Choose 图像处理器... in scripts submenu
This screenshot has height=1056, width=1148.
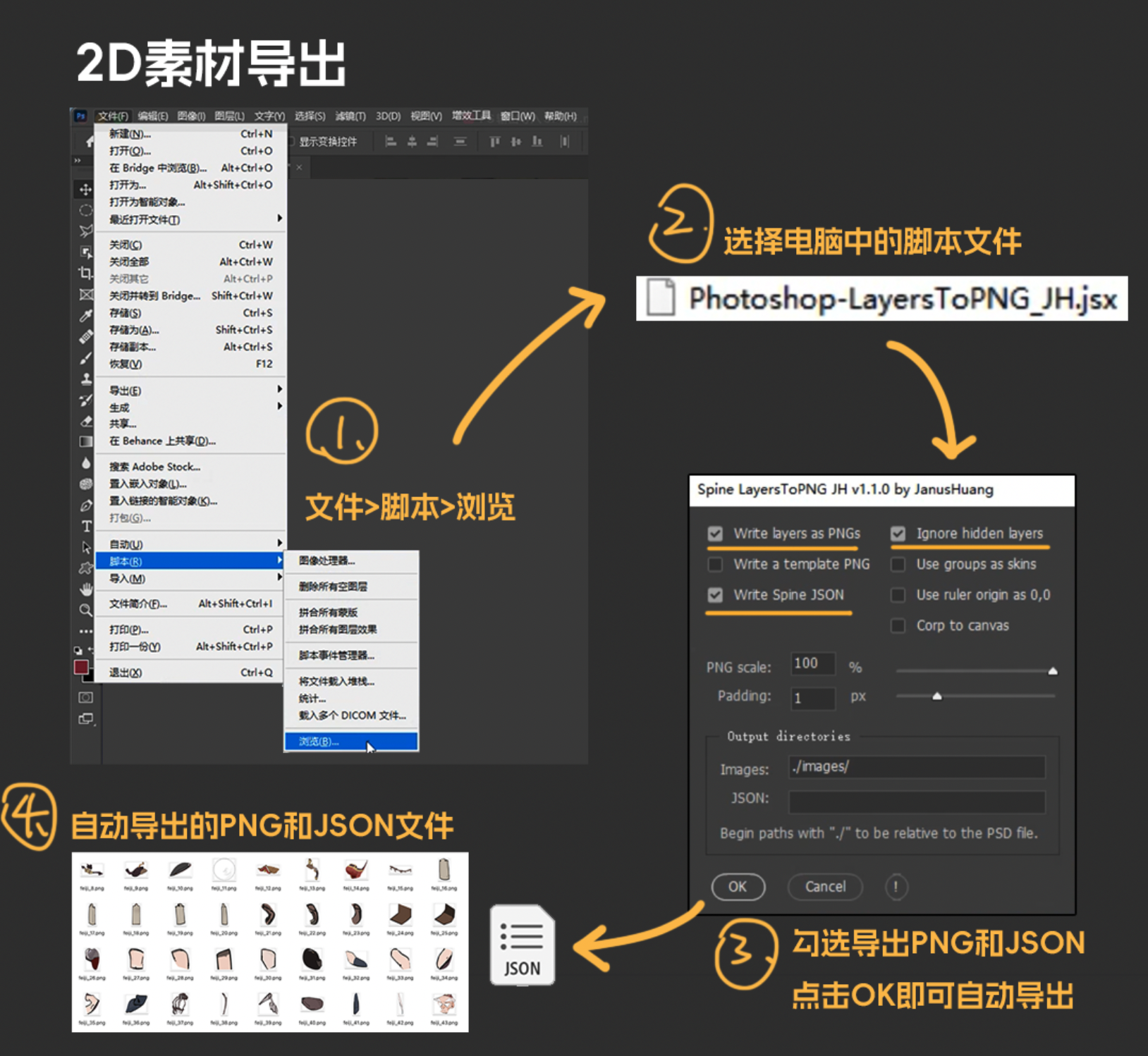point(351,560)
